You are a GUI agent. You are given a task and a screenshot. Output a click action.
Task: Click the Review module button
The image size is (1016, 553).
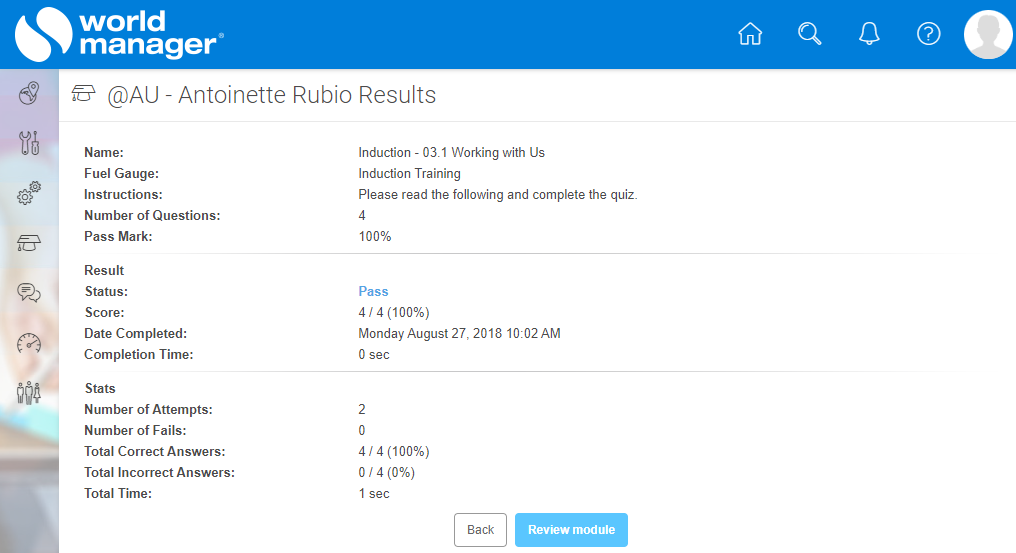click(571, 530)
